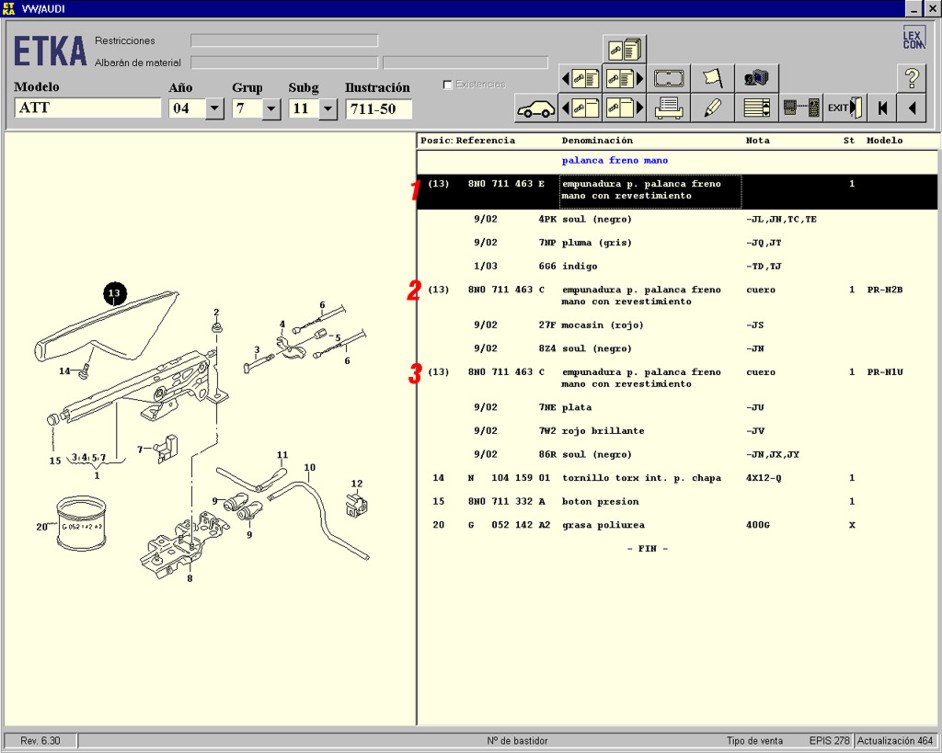This screenshot has width=942, height=753.
Task: Click the Referencia column header
Action: pyautogui.click(x=485, y=141)
